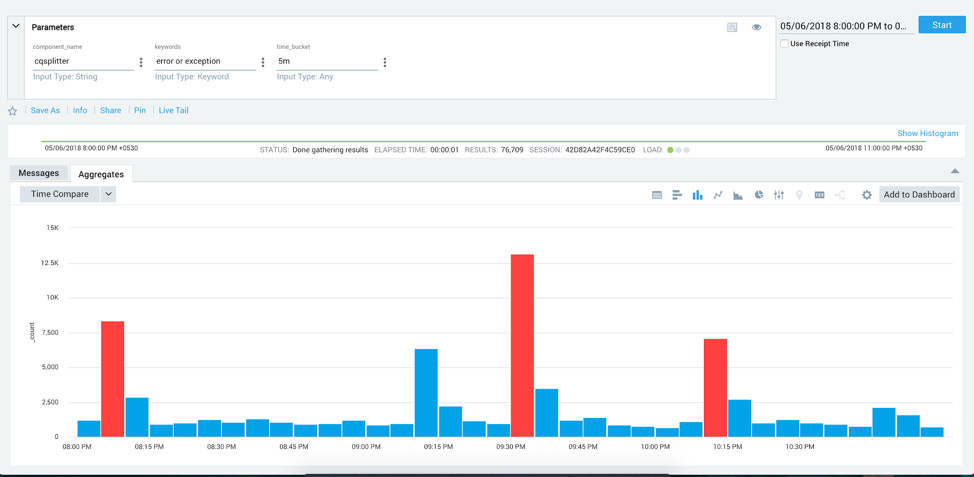
Task: Click red bar near 10:10 PM
Action: (715, 388)
